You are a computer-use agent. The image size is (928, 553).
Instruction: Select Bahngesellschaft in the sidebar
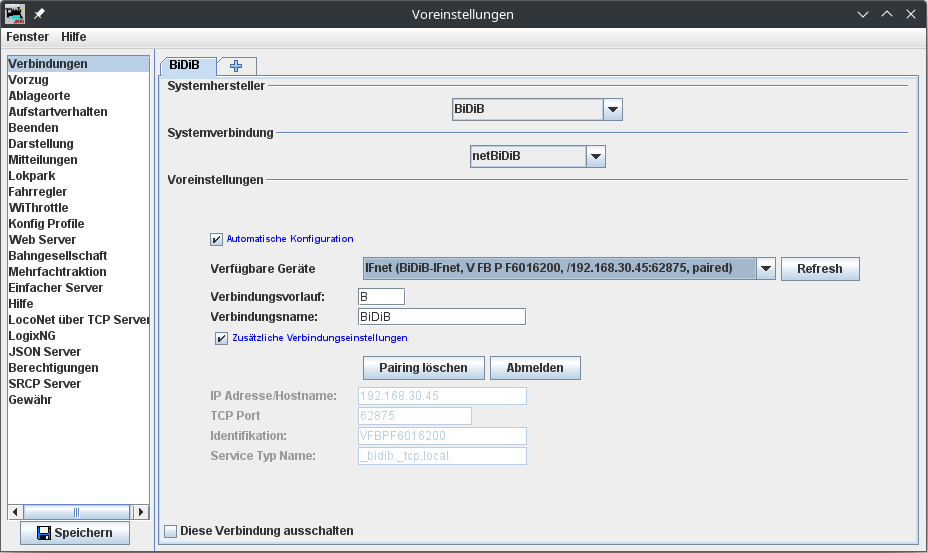(78, 256)
